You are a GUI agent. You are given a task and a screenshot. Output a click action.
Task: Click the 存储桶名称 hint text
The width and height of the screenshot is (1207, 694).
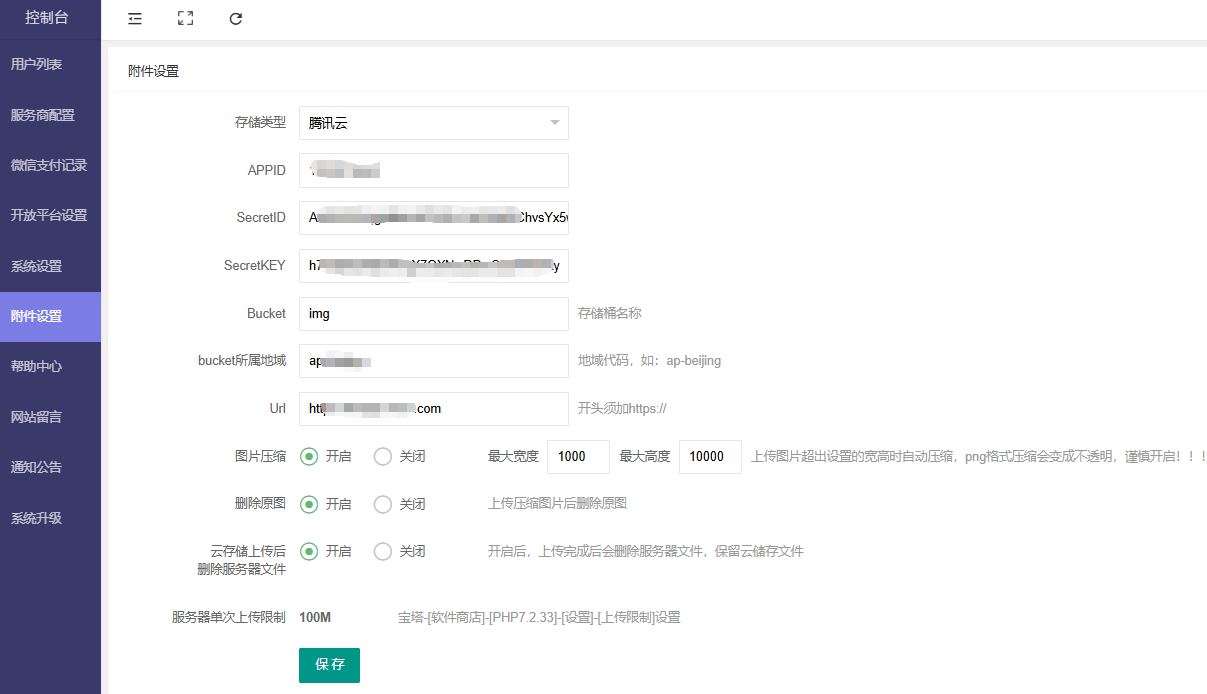tap(610, 313)
